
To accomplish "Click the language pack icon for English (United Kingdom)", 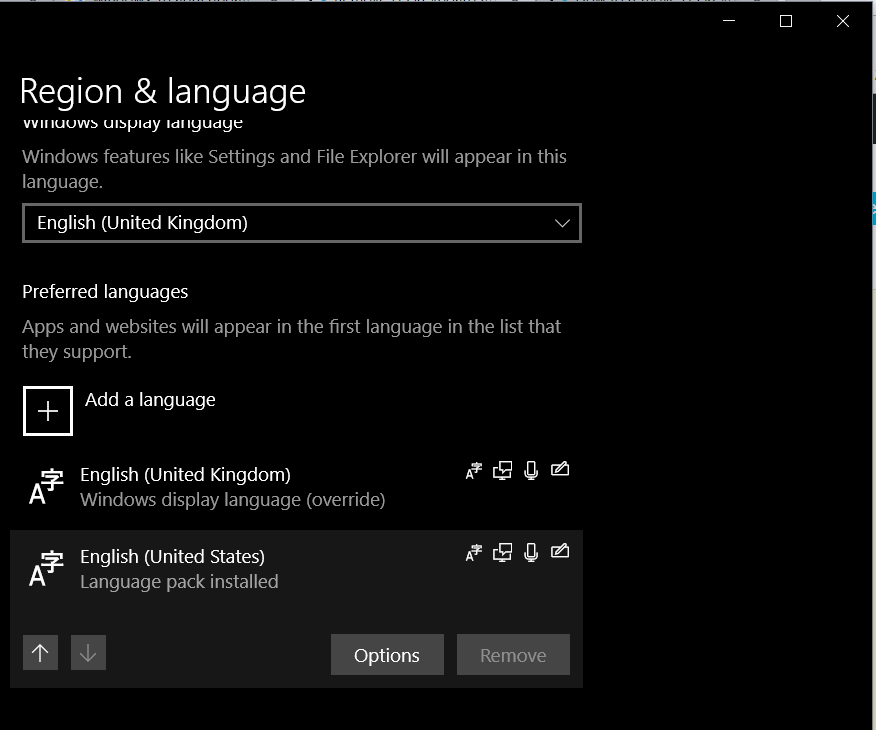I will (x=473, y=470).
